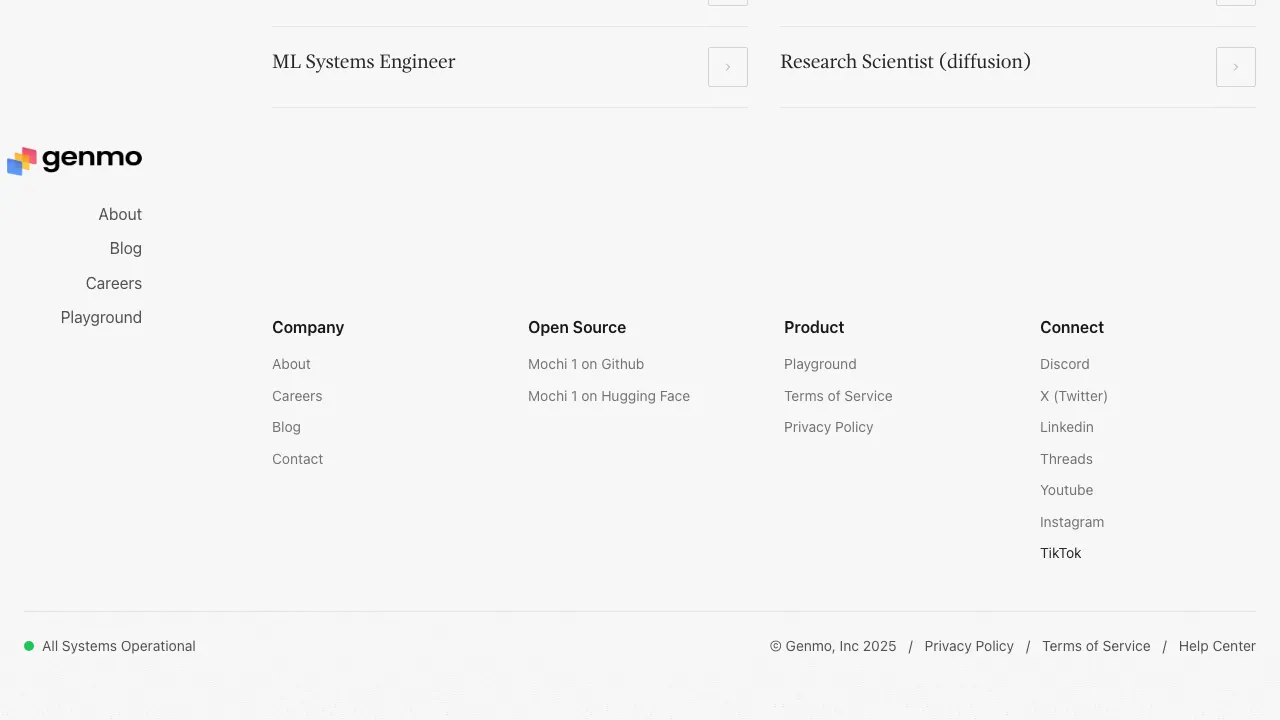Viewport: 1280px width, 720px height.
Task: Follow the X (Twitter) link
Action: pos(1073,396)
